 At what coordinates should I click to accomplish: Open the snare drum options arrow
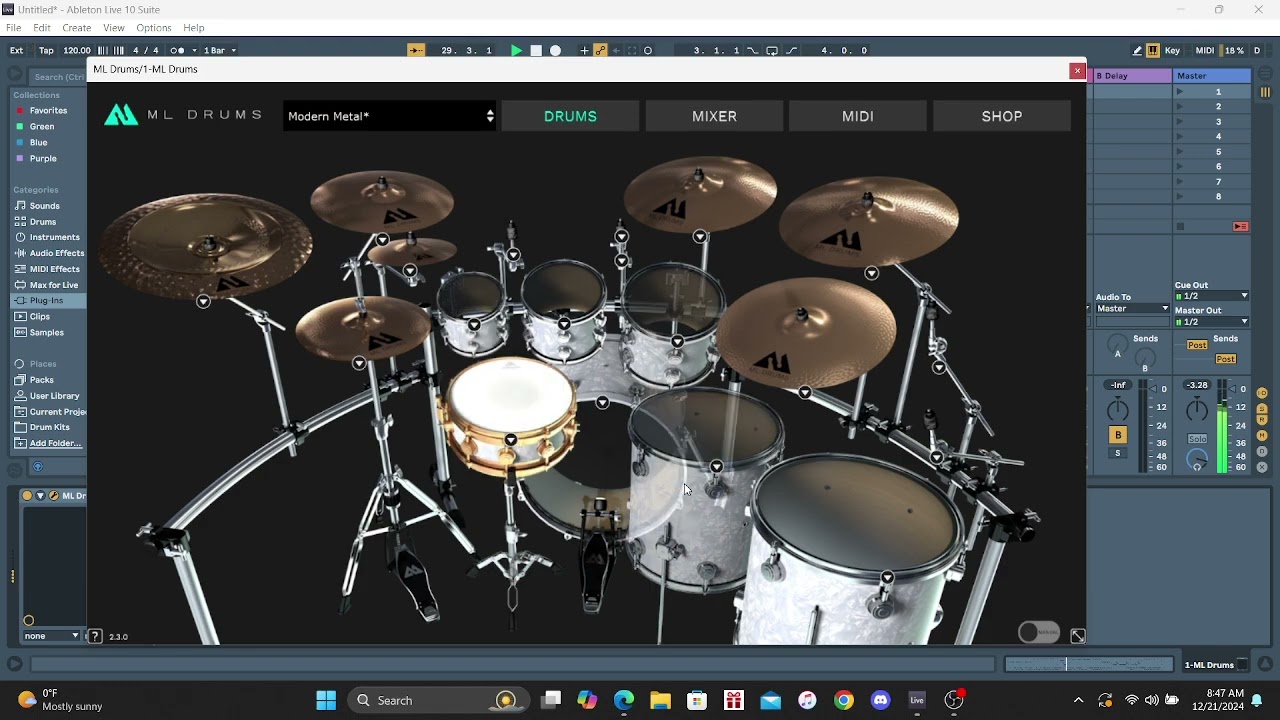click(x=511, y=440)
